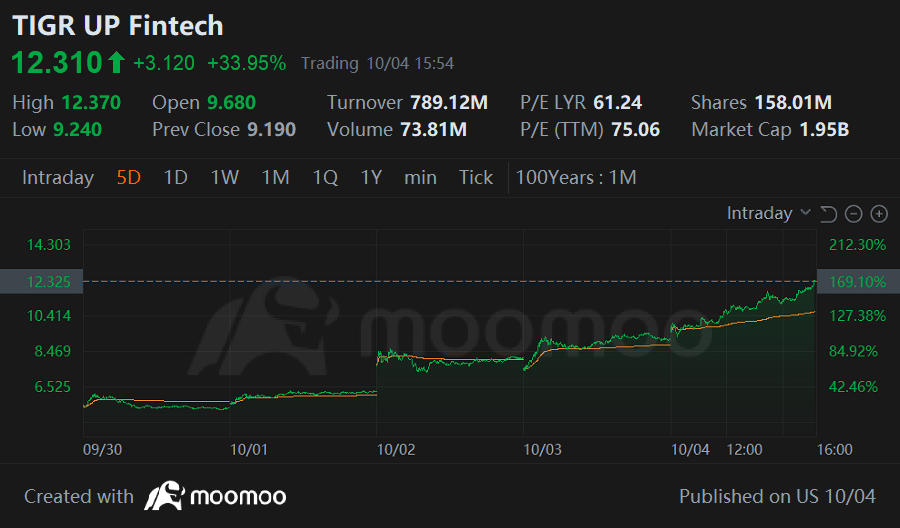This screenshot has height=528, width=900.
Task: Select the 1M timeframe tab
Action: (276, 177)
